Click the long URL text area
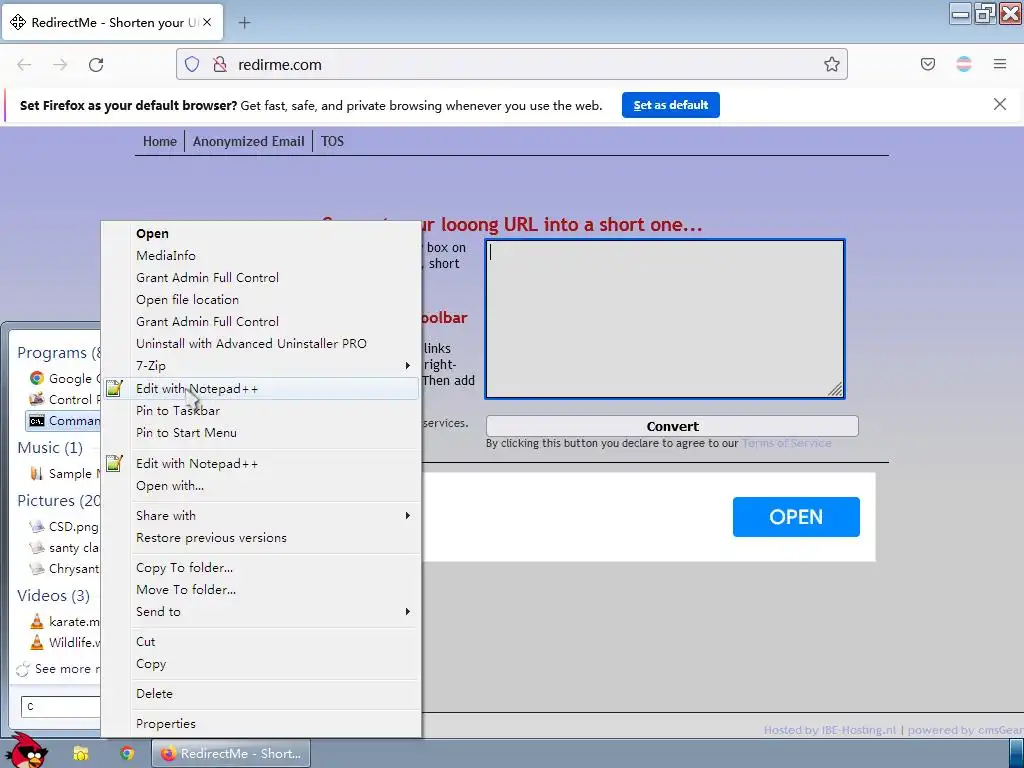 point(665,319)
